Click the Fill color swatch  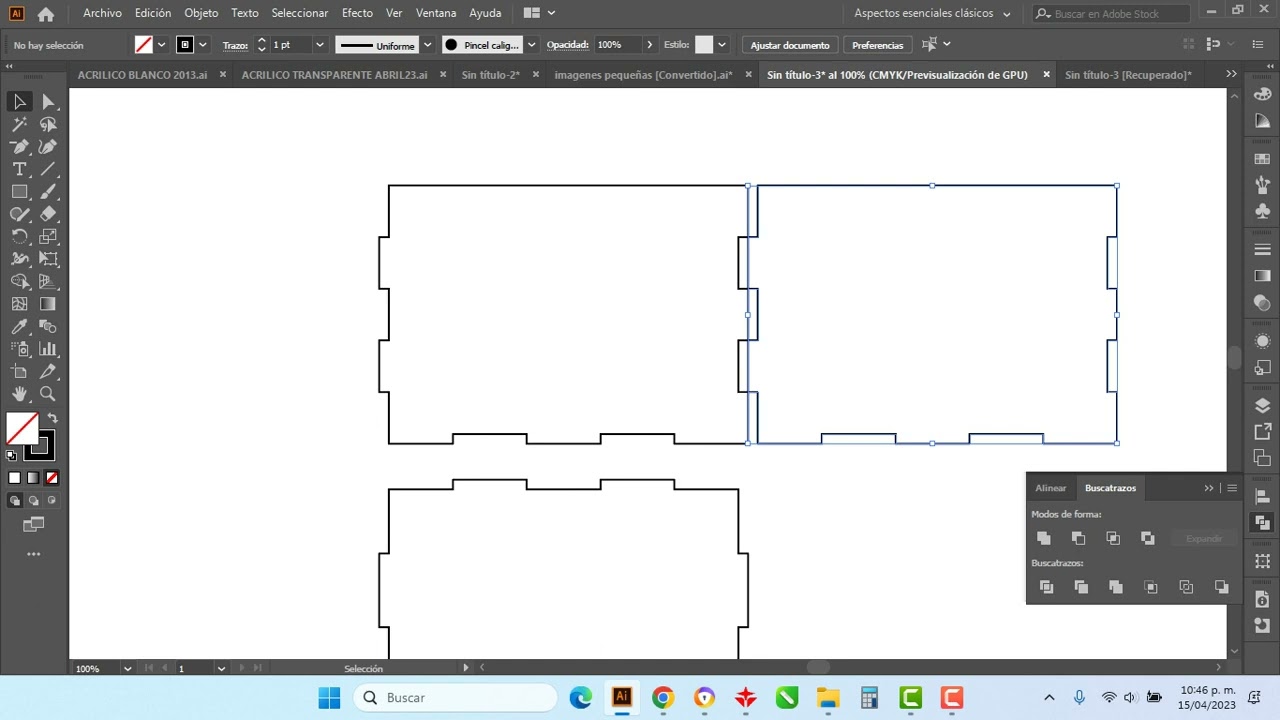coord(22,429)
